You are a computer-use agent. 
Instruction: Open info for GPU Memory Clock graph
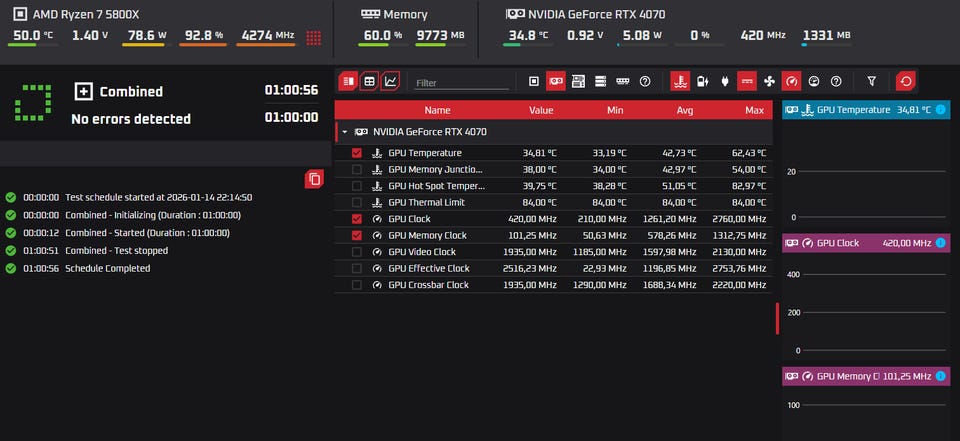click(940, 376)
